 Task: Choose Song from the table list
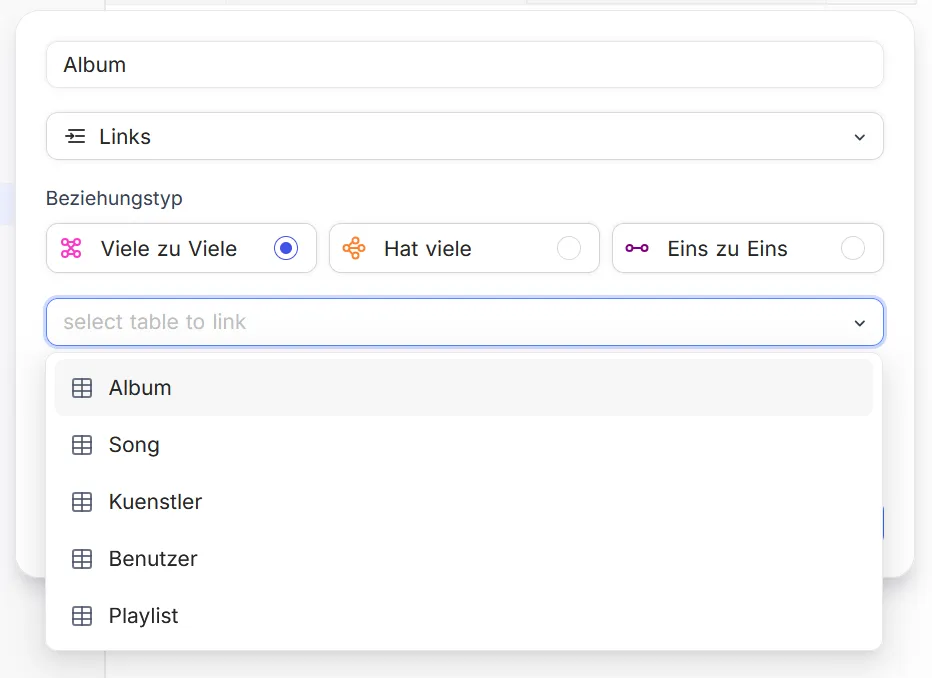[x=134, y=445]
